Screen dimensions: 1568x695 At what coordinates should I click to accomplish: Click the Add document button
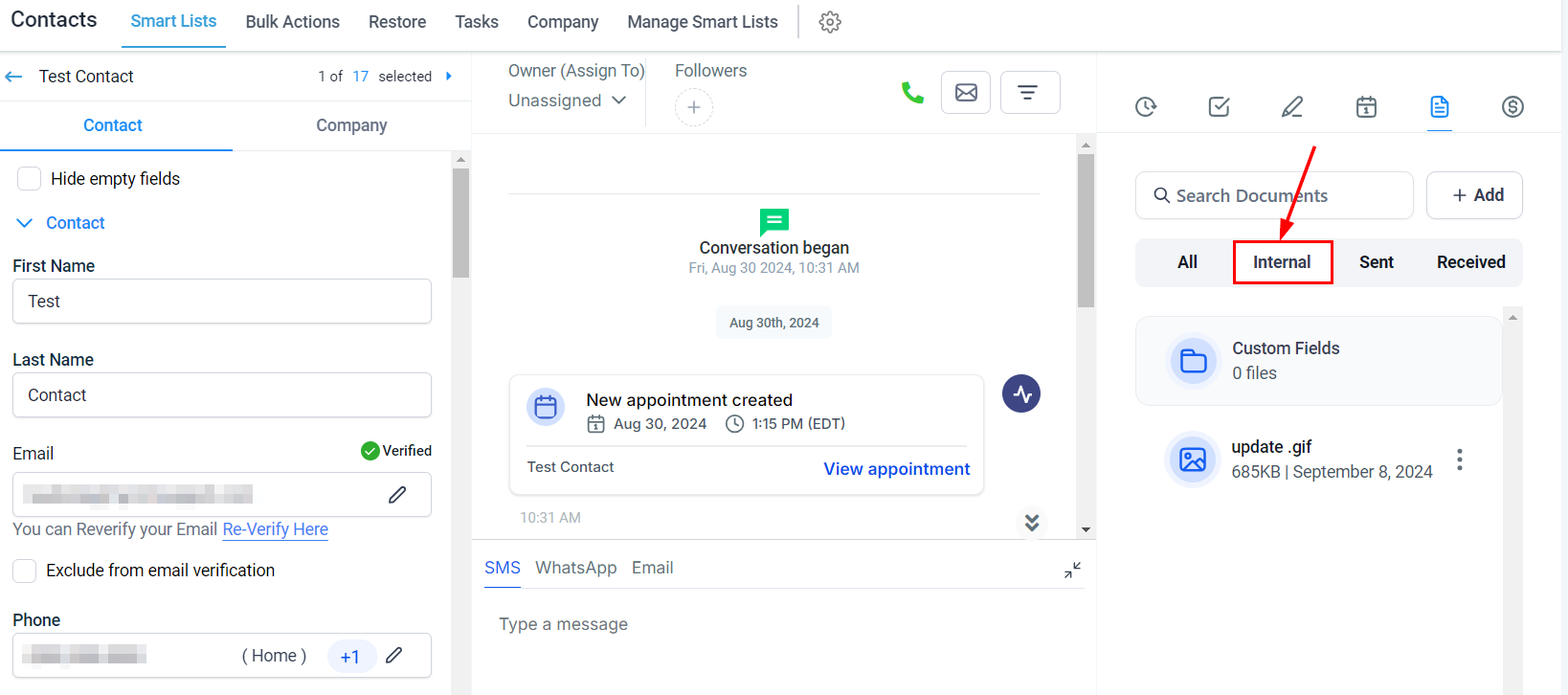[x=1474, y=195]
